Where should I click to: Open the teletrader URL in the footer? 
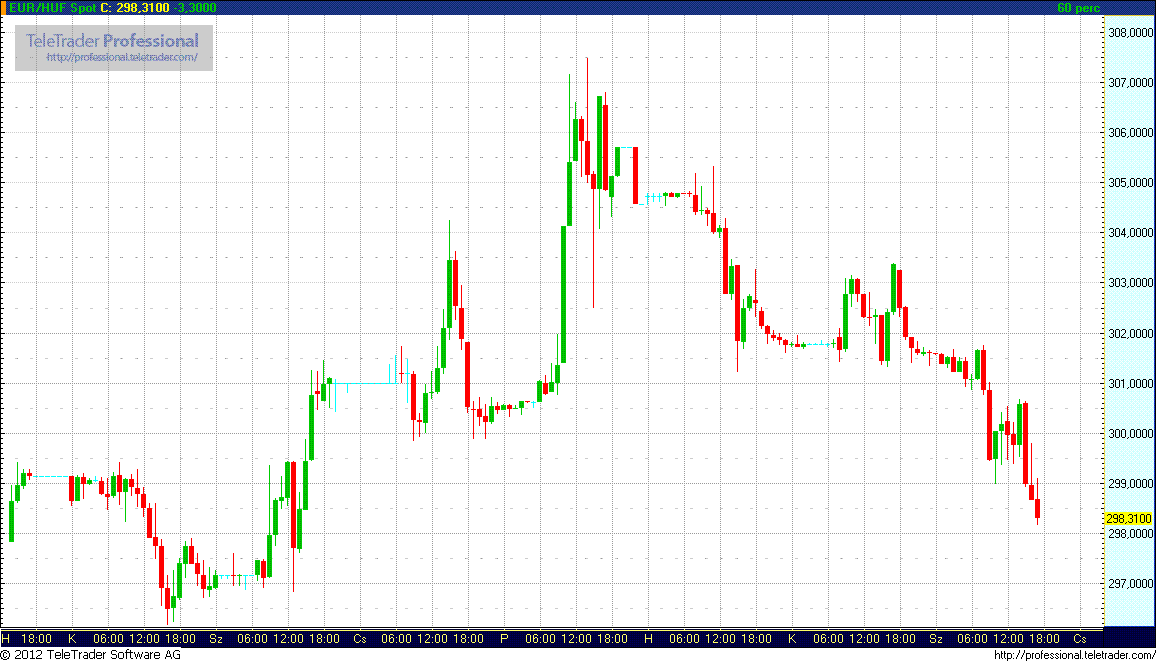point(1074,655)
